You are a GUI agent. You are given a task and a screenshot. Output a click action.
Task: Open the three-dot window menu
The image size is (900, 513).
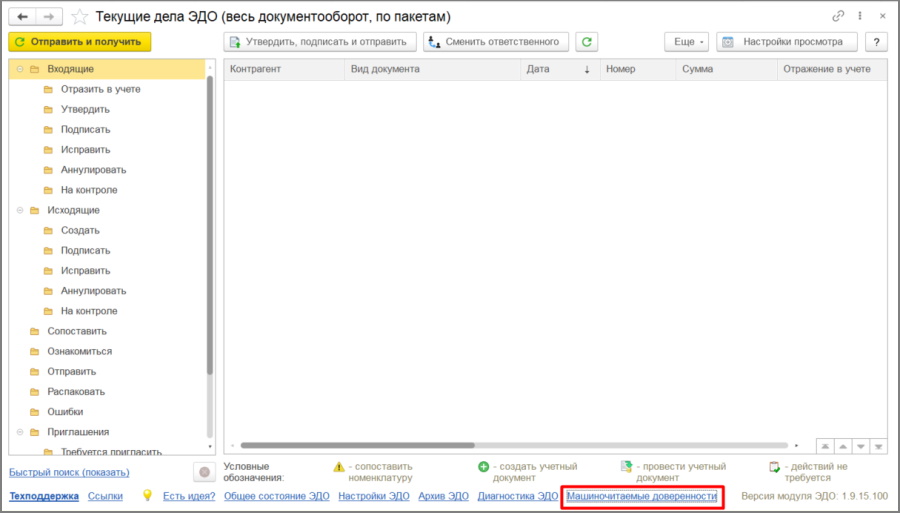click(x=860, y=17)
